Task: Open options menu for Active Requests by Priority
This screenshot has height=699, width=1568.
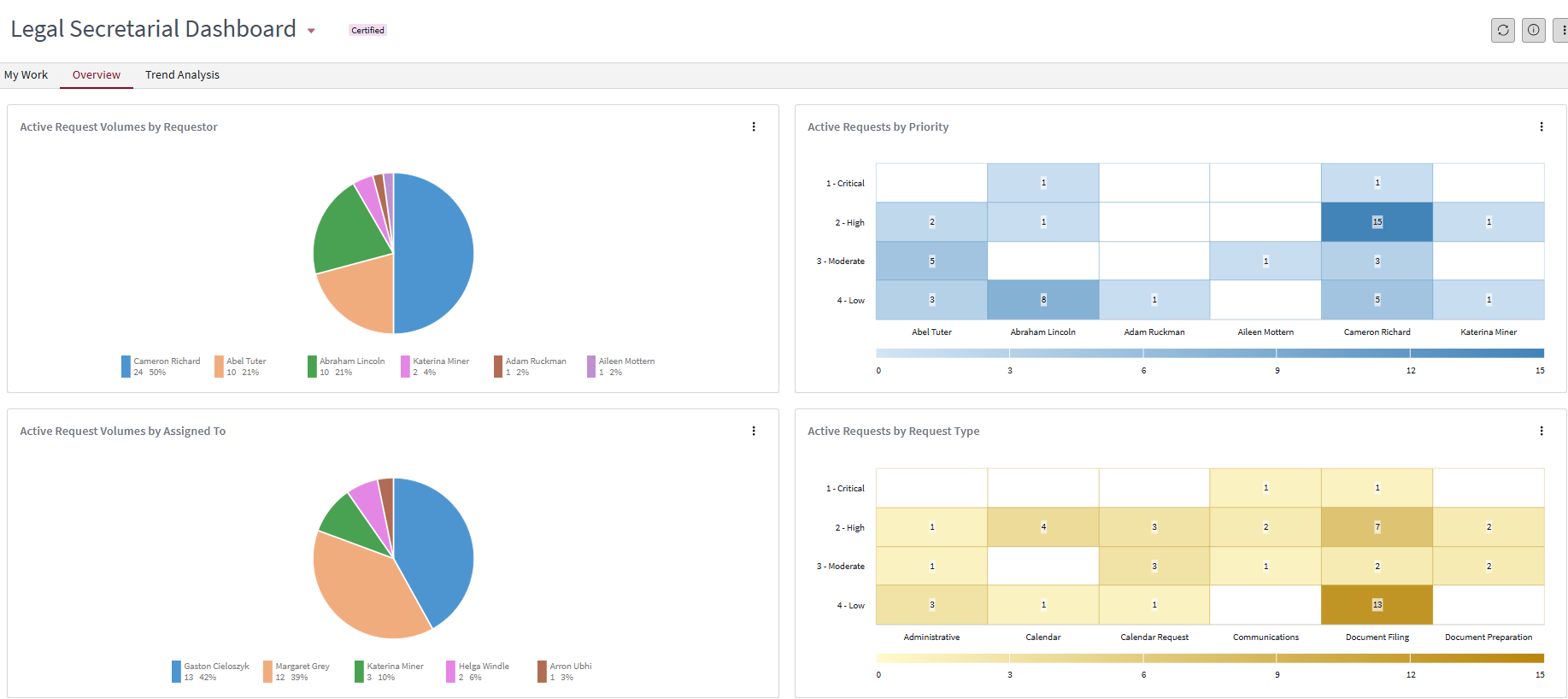Action: (x=1541, y=126)
